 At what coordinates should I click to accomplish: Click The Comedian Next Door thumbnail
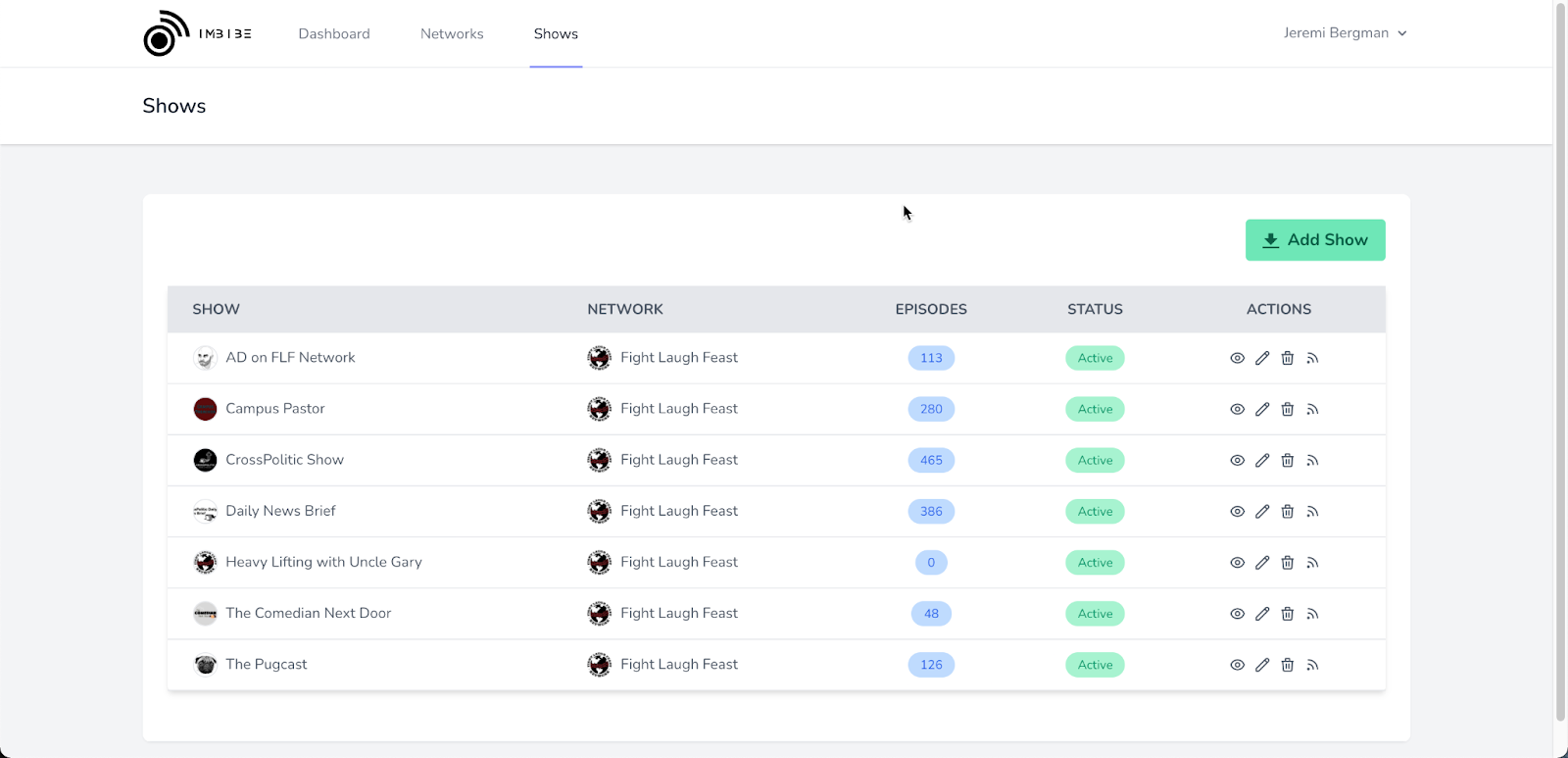205,614
